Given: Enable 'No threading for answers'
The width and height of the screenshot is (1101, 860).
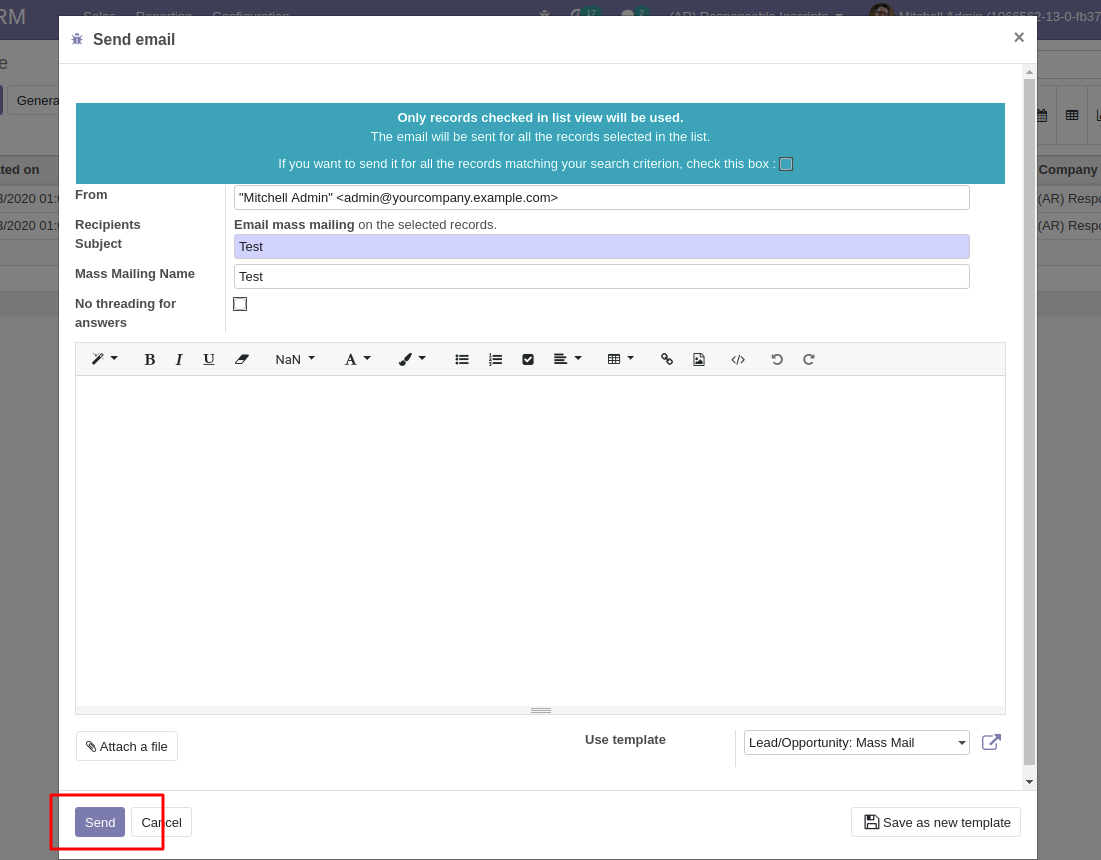Looking at the screenshot, I should [240, 303].
